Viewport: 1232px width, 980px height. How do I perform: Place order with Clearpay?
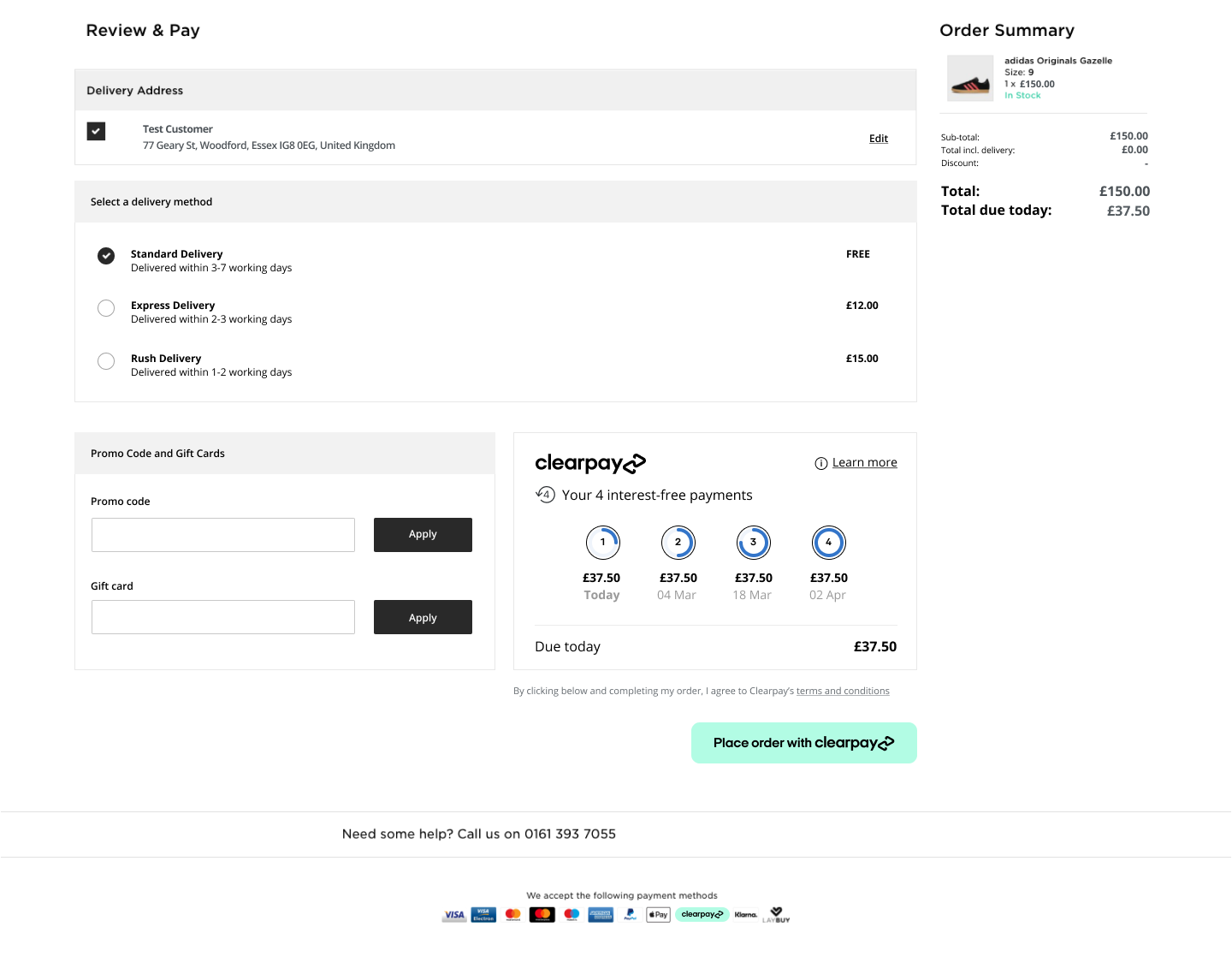804,743
